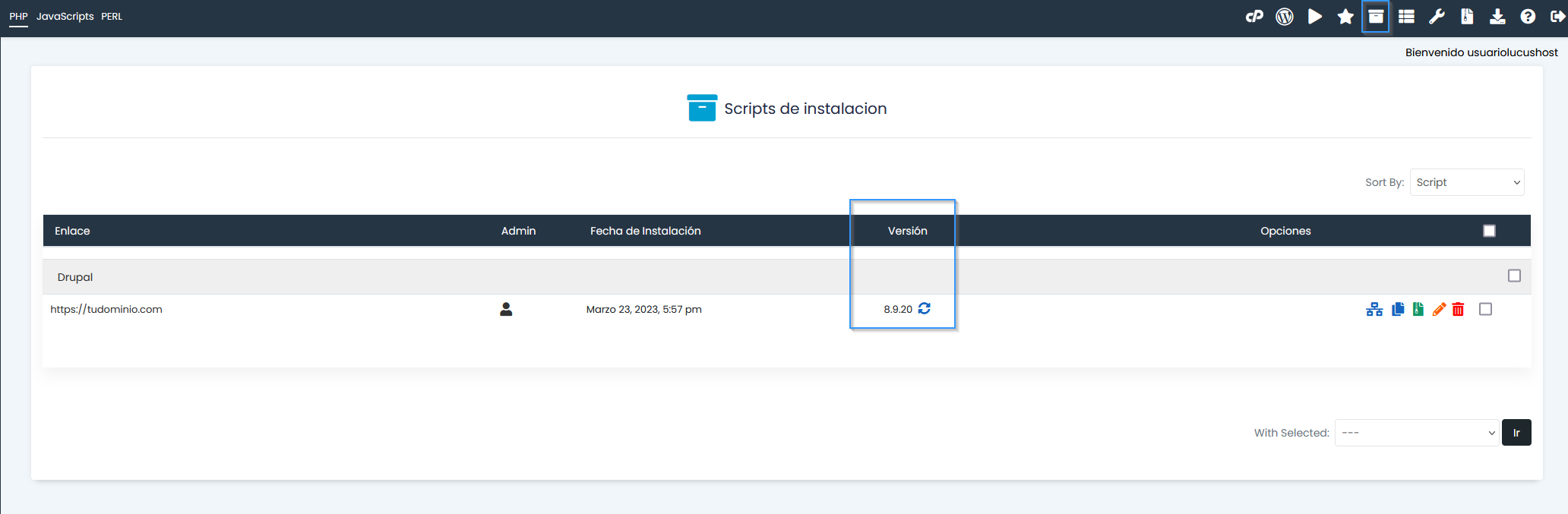The image size is (1568, 514).
Task: Click the Ir button
Action: click(1516, 433)
